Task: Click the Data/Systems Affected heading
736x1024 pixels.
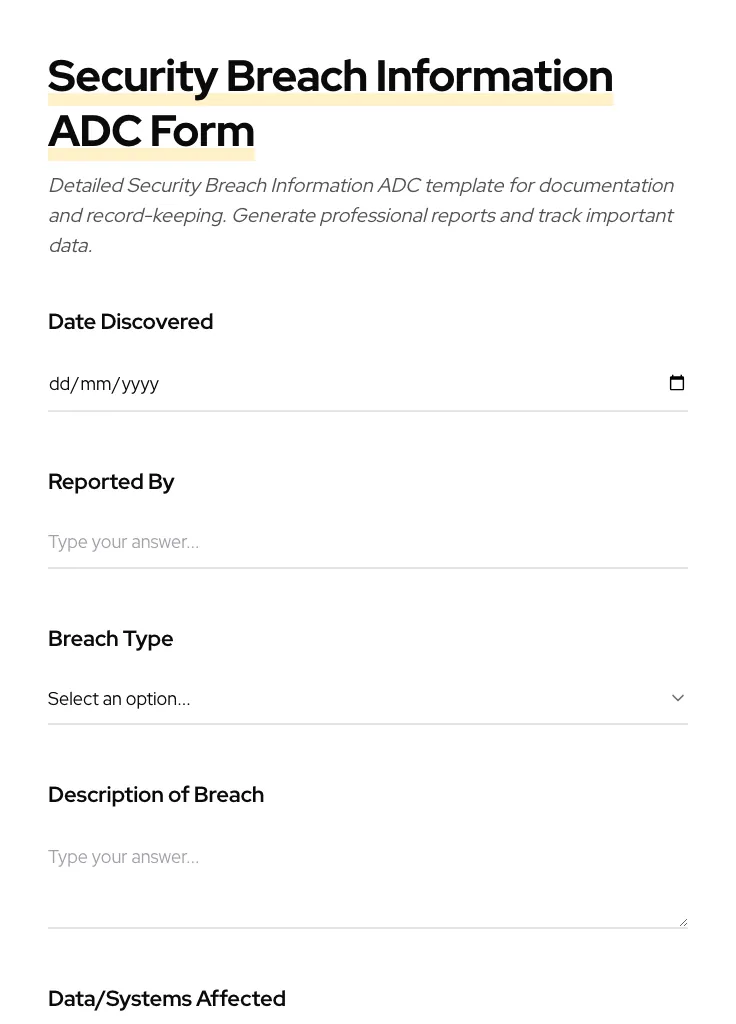Action: coord(167,998)
